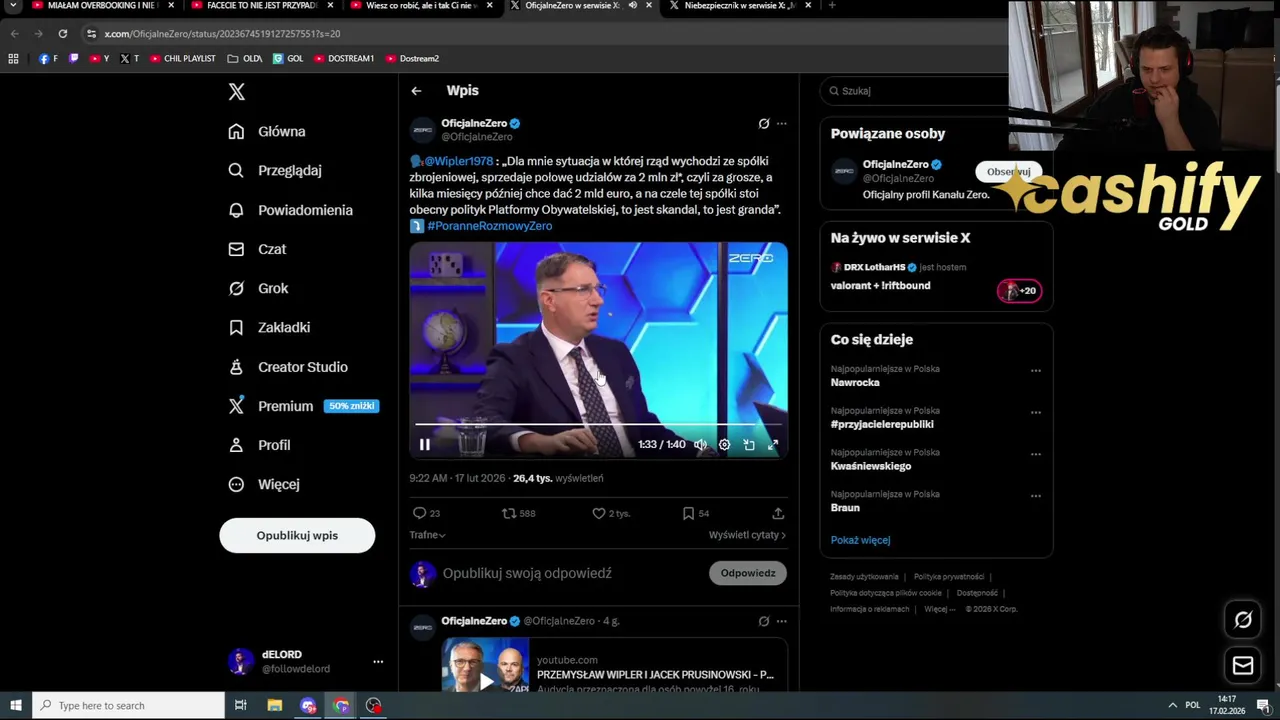Click the Windows Start button
Screen dimensions: 1280x720
(x=15, y=706)
